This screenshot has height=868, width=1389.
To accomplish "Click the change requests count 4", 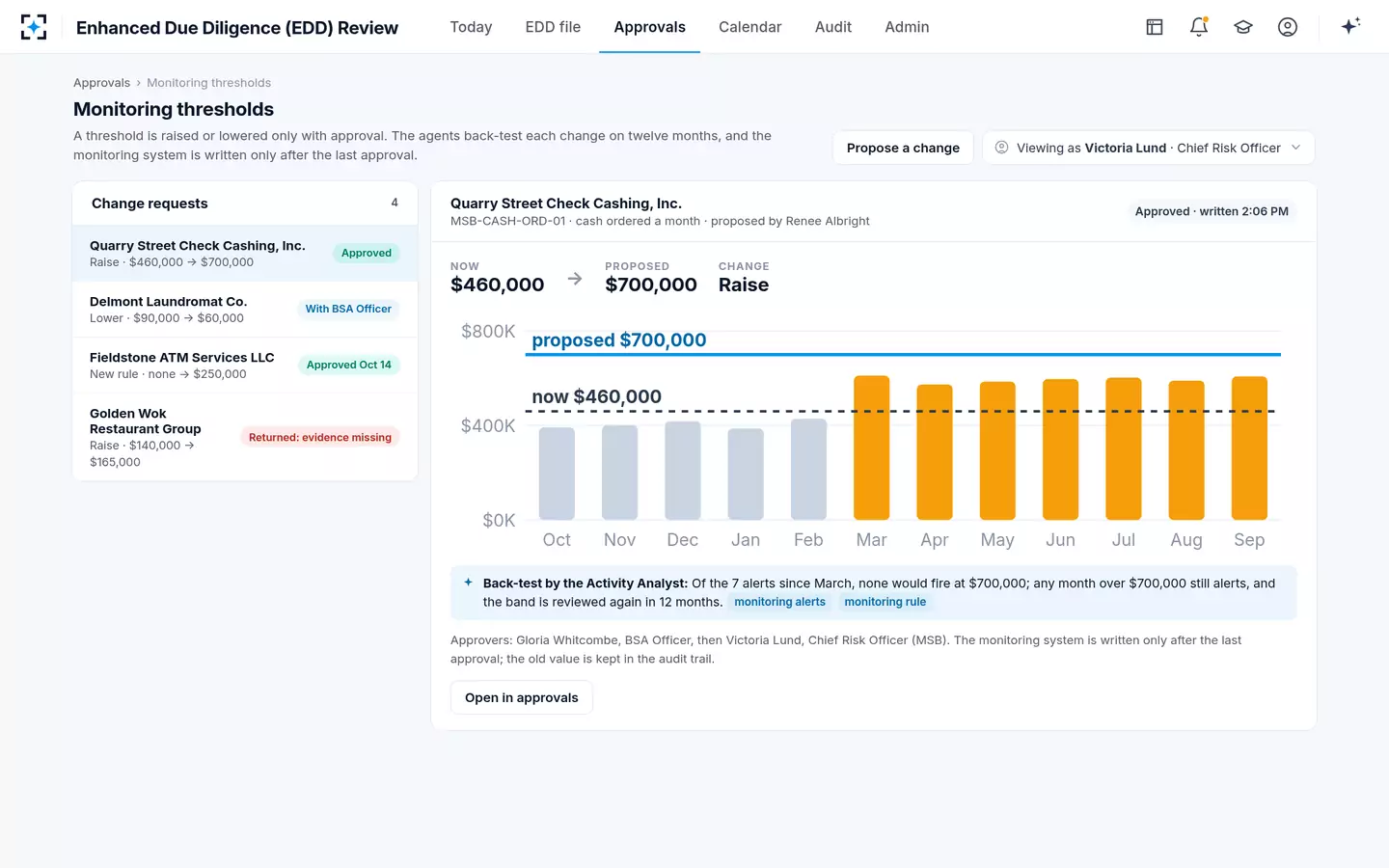I will 395,203.
